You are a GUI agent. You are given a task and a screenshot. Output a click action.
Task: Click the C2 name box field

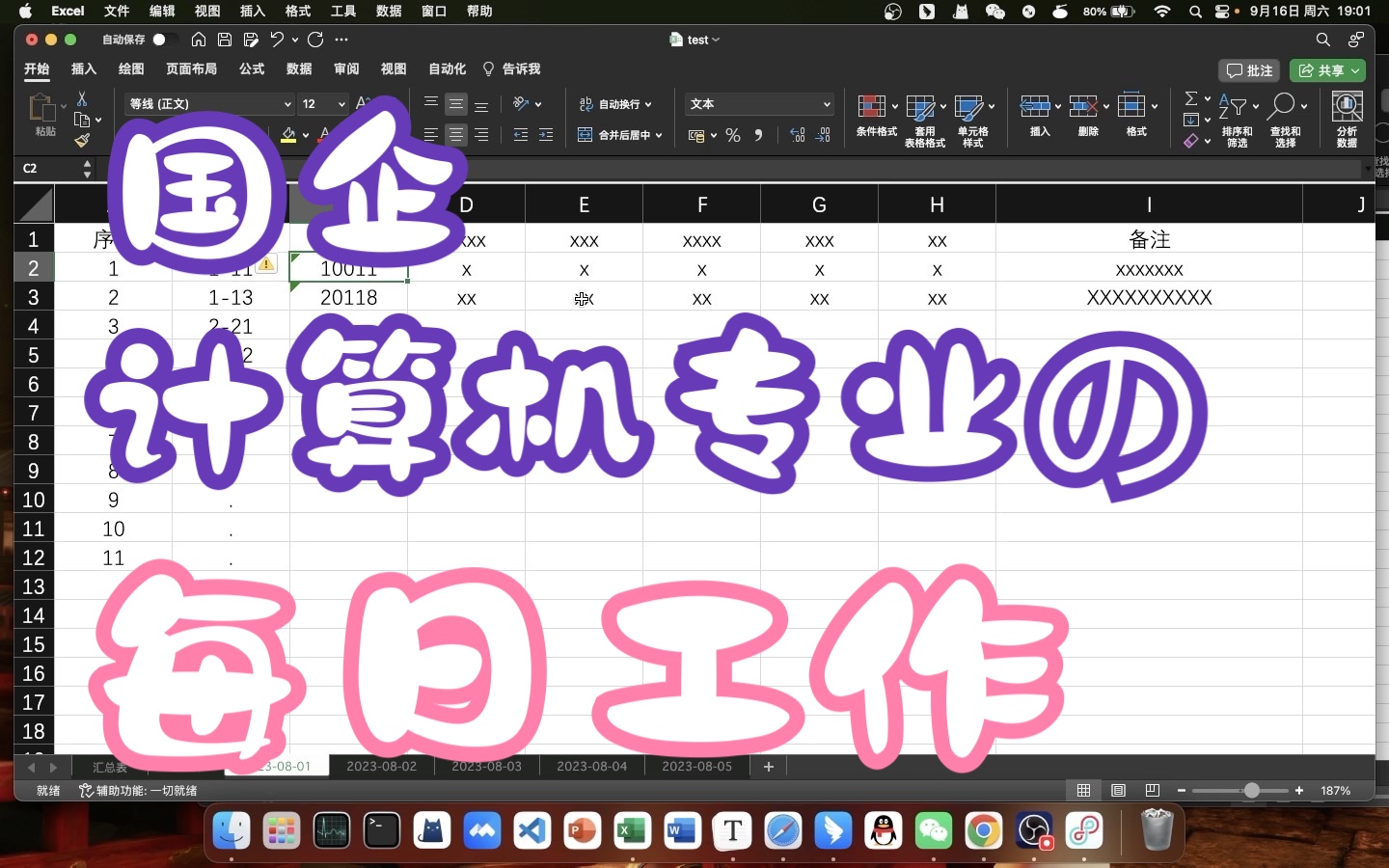click(48, 168)
